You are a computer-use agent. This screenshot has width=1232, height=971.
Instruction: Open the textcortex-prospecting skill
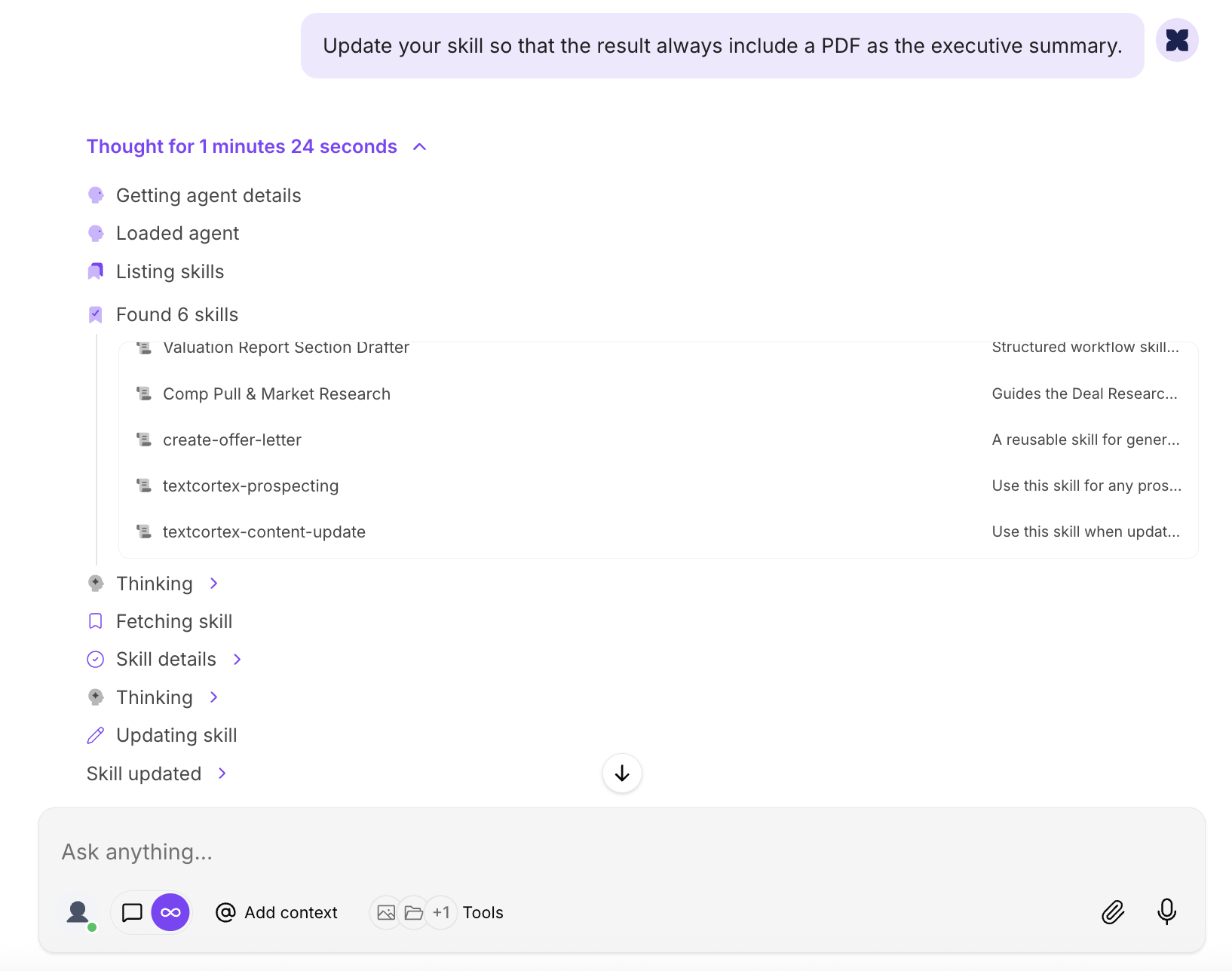coord(251,486)
